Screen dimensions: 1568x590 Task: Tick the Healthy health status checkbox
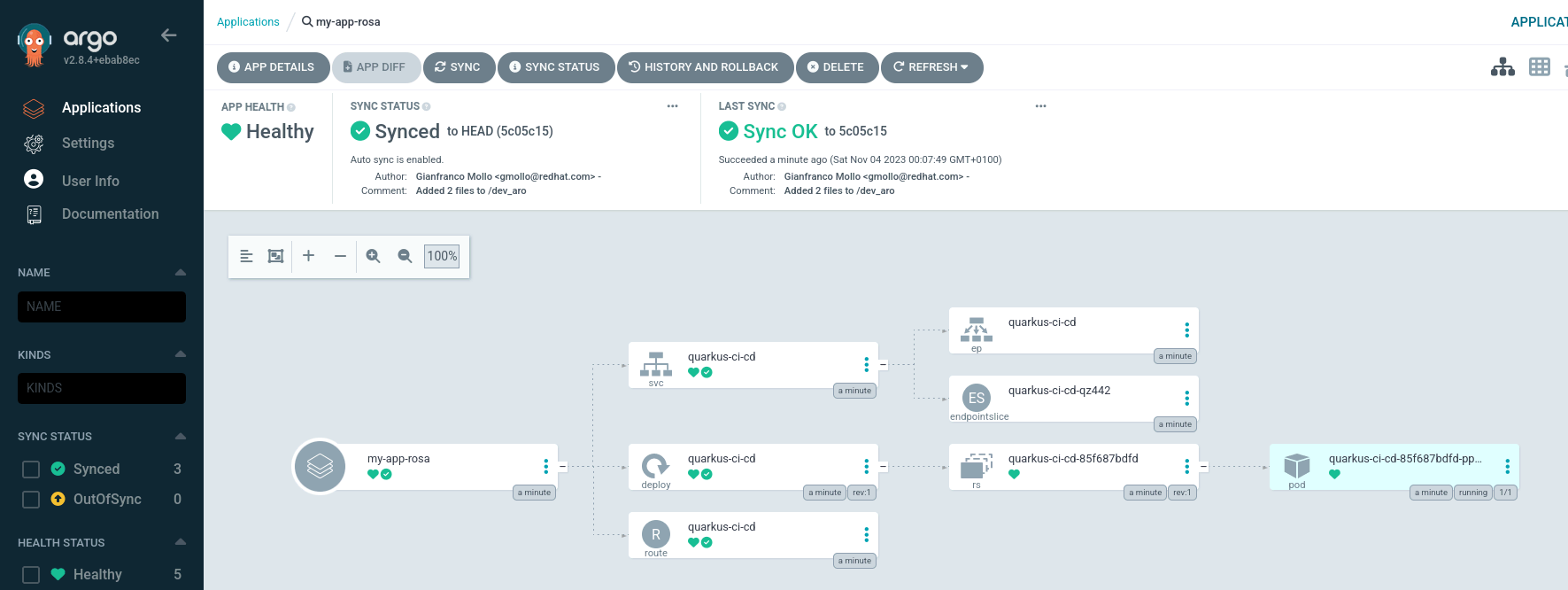pos(31,575)
